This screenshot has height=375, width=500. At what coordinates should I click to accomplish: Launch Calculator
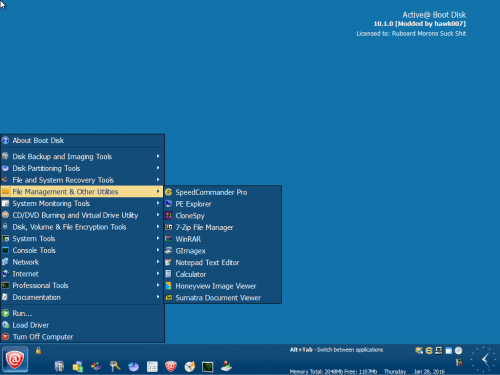[222, 274]
